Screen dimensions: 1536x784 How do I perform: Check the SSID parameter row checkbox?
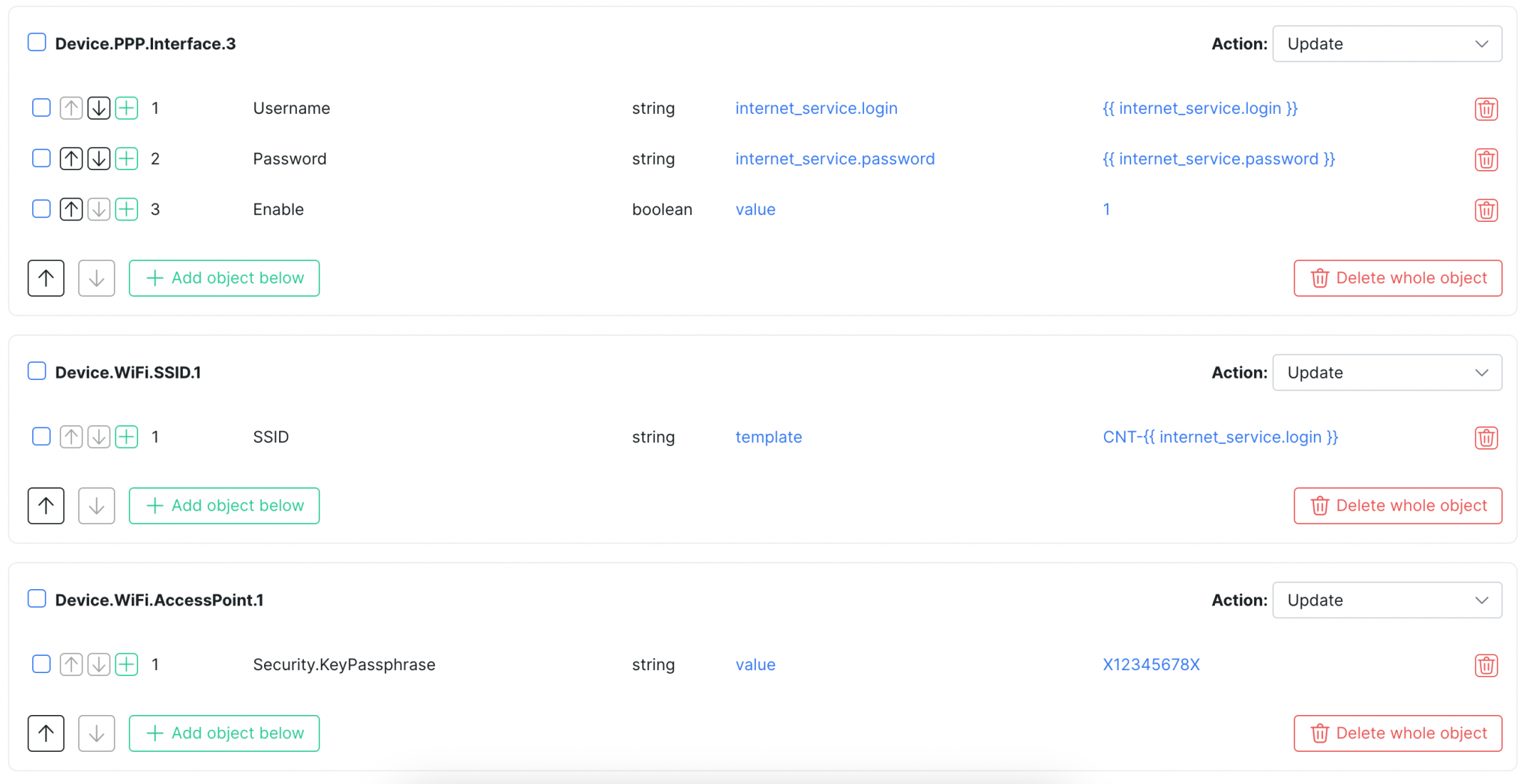[x=41, y=436]
